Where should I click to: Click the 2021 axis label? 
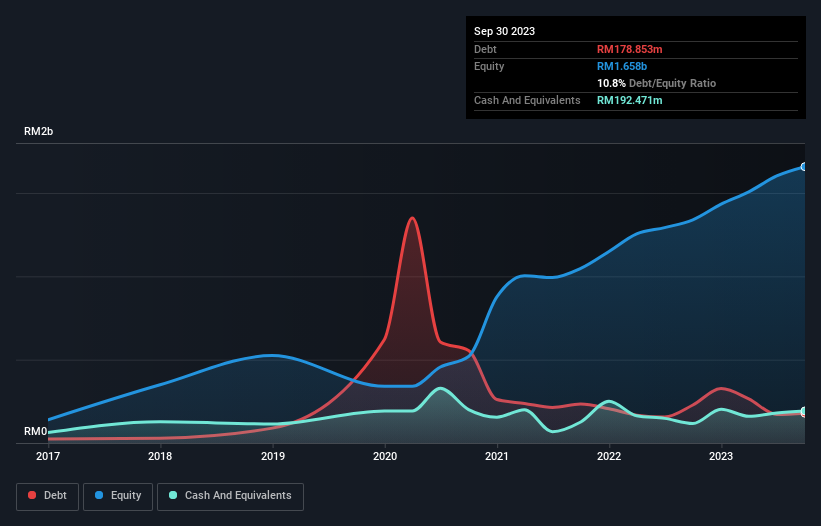pos(497,456)
